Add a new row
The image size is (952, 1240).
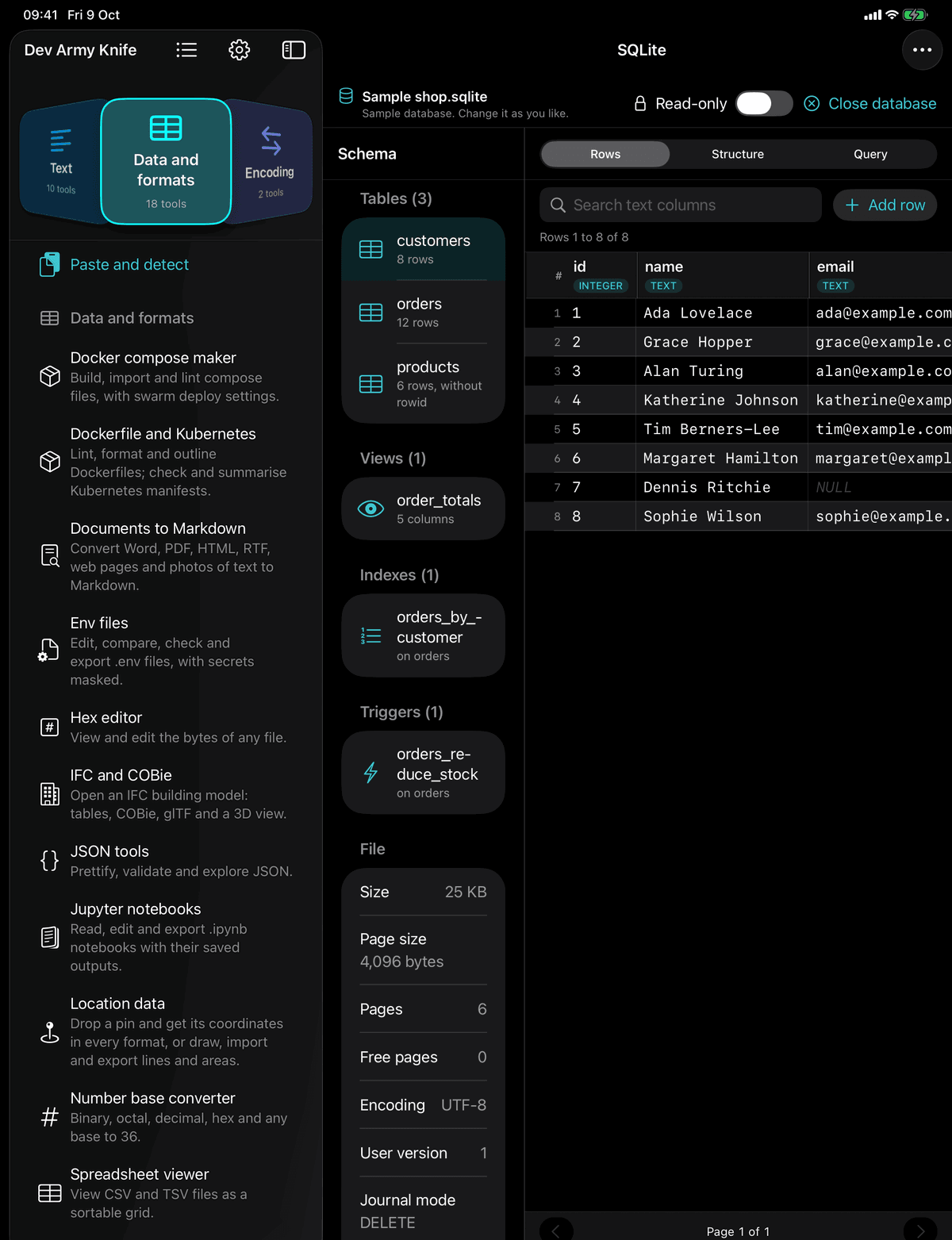tap(885, 205)
